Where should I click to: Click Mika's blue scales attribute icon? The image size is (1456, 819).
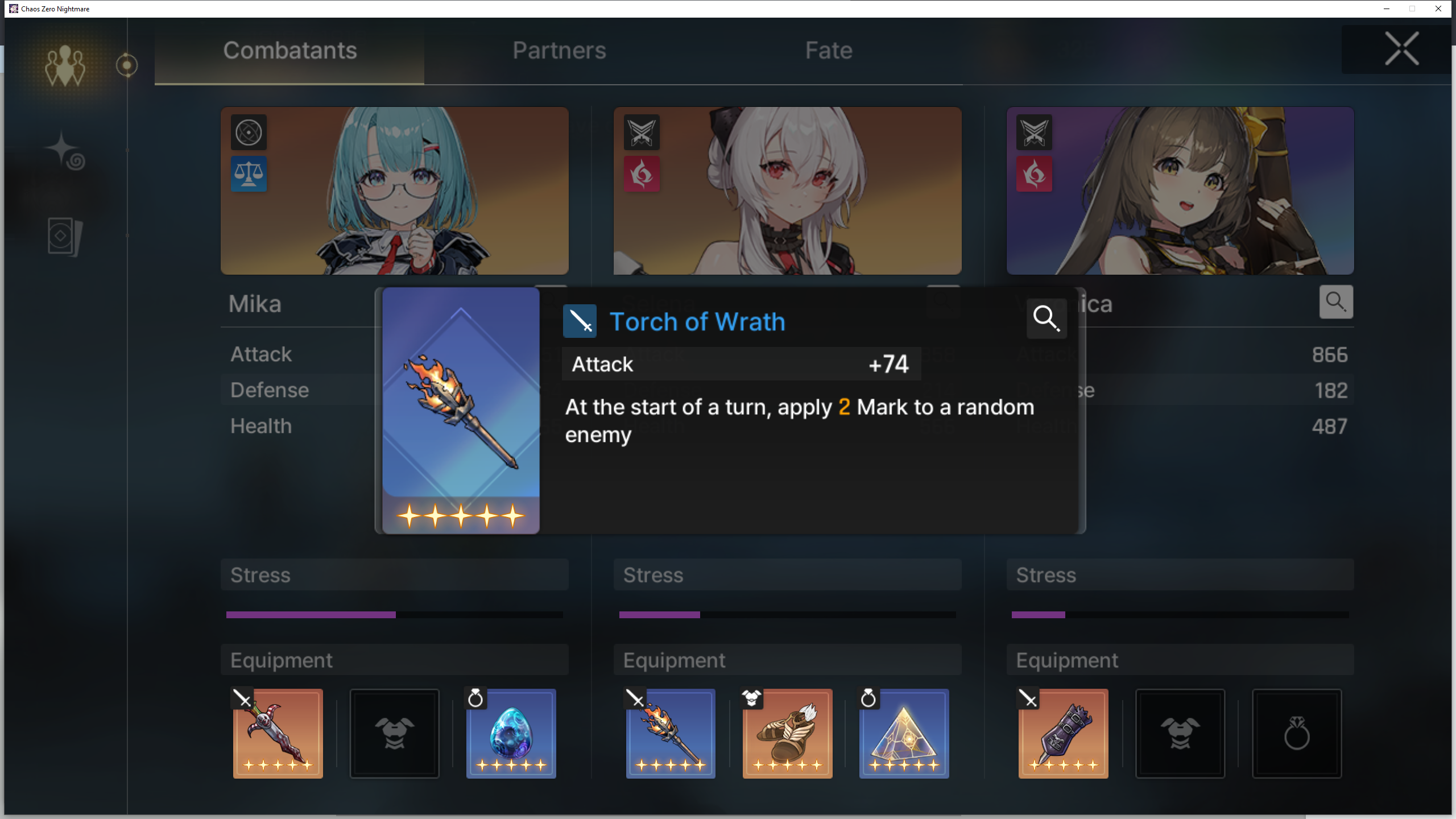coord(249,174)
